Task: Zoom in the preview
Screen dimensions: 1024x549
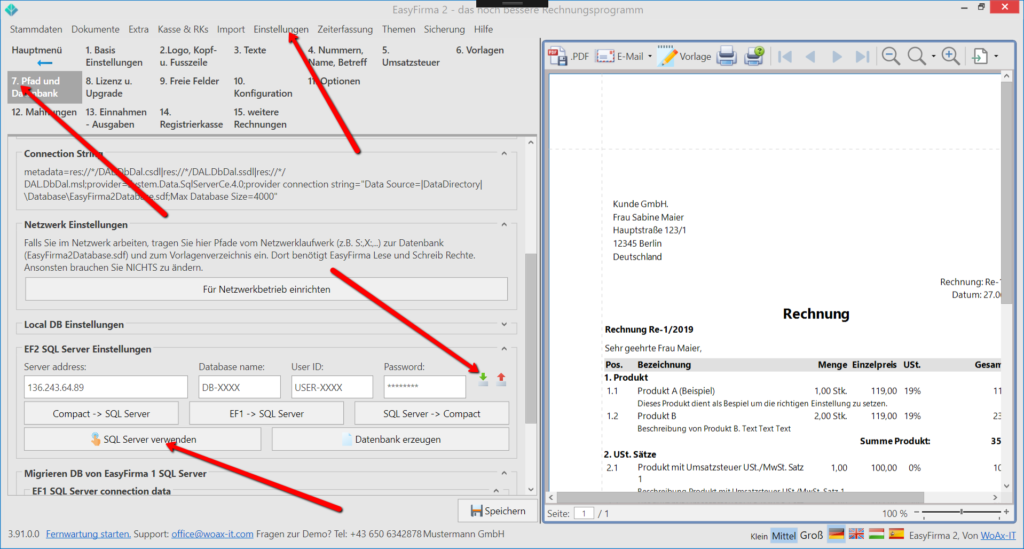Action: pos(950,56)
